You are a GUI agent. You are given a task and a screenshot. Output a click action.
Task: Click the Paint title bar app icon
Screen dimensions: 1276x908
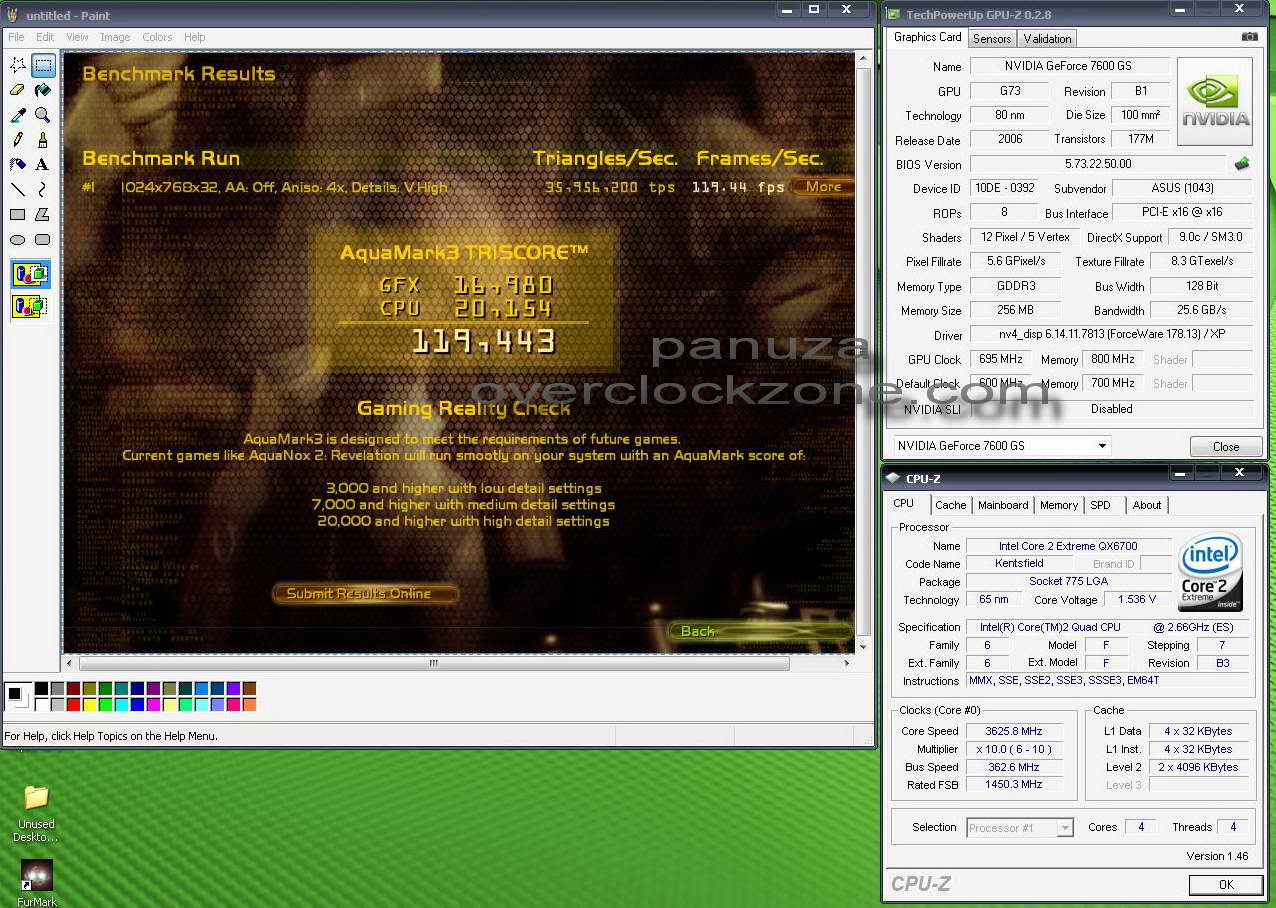[12, 15]
